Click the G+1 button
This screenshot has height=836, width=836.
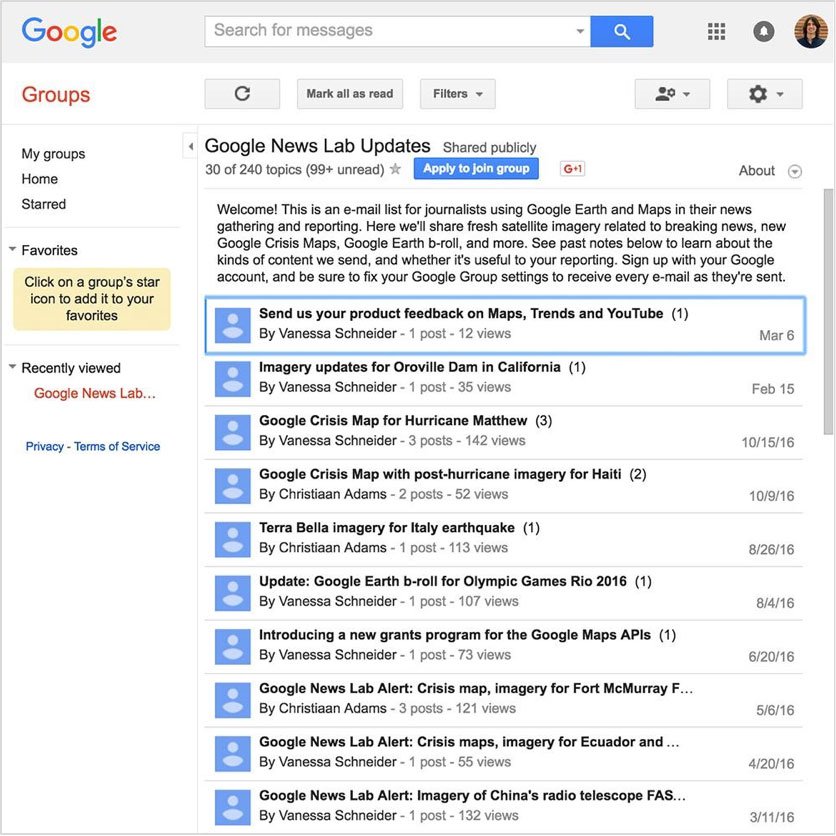[572, 168]
